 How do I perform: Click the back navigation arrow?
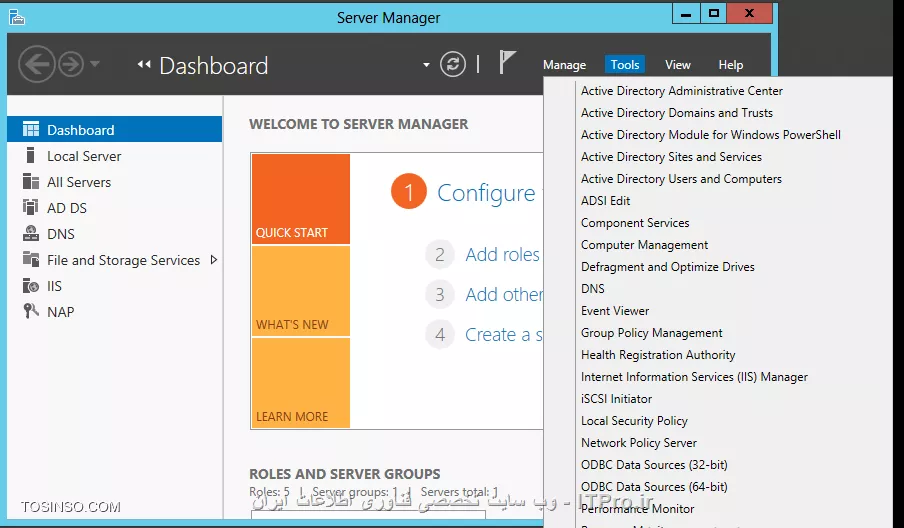pyautogui.click(x=37, y=64)
